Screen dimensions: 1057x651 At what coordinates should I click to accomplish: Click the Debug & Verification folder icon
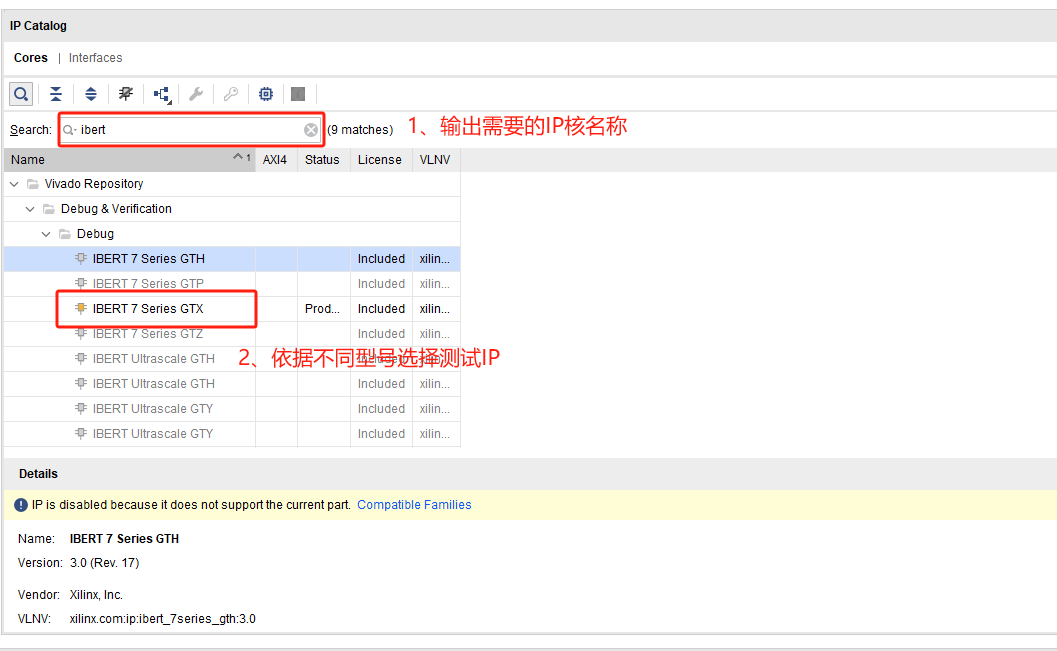(49, 209)
